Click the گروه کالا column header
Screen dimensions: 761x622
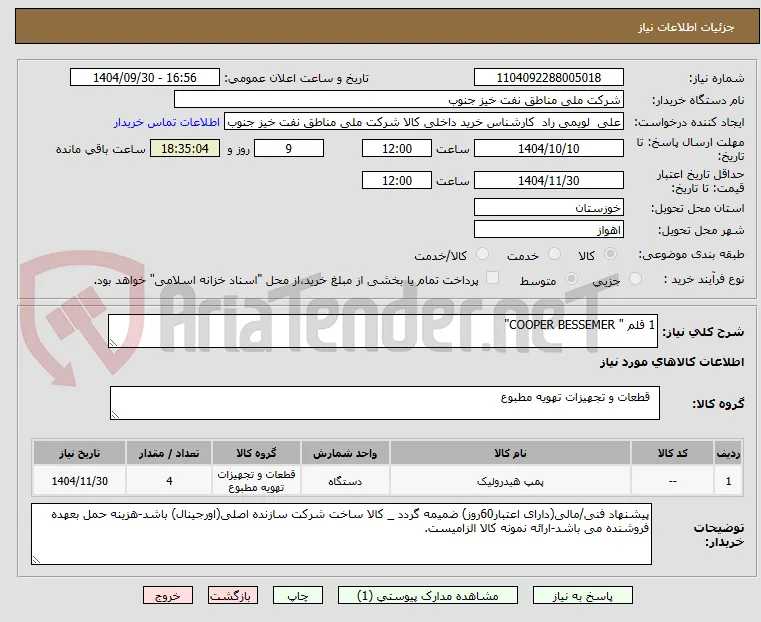[256, 453]
